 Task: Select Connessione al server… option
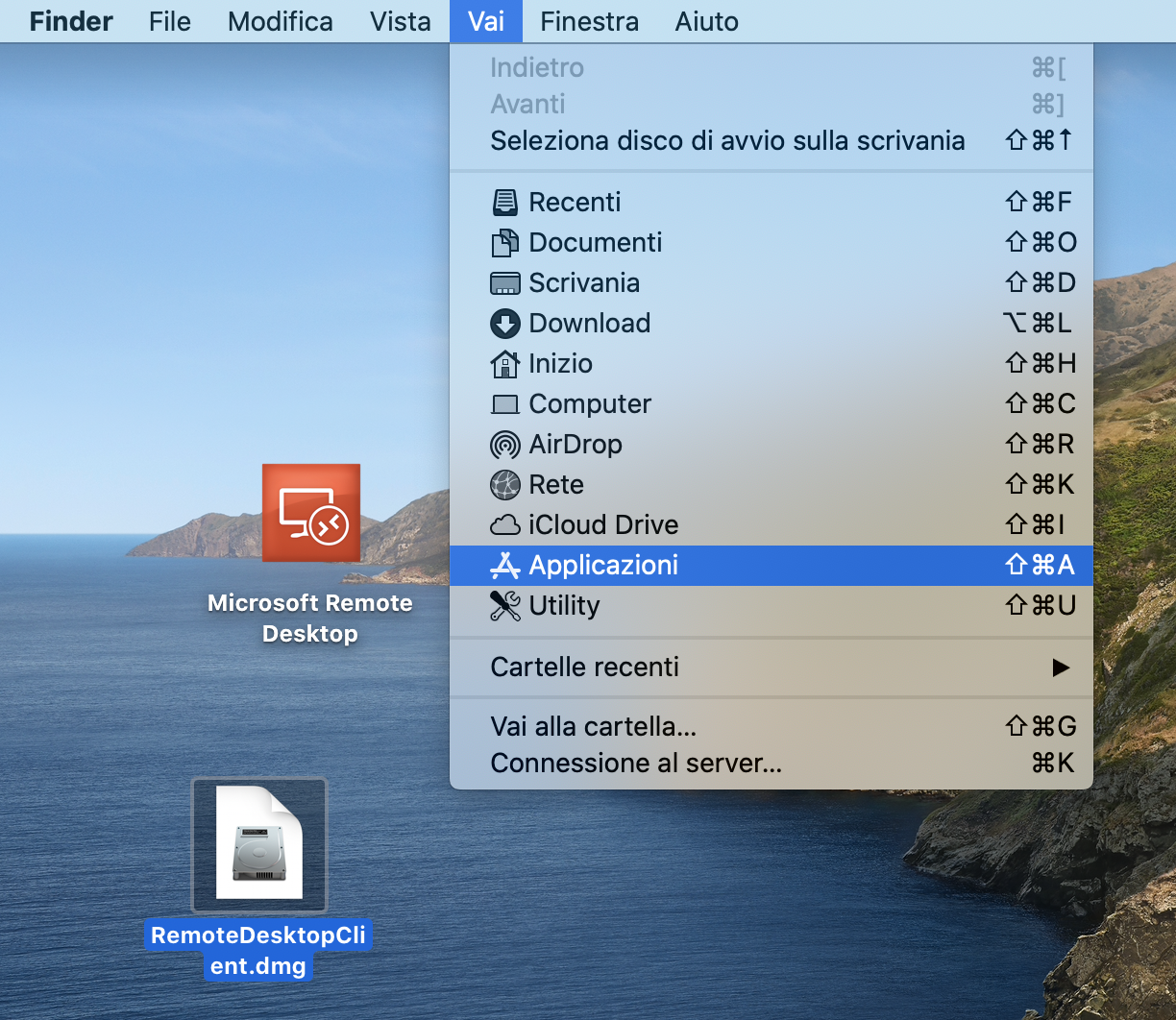(x=635, y=764)
